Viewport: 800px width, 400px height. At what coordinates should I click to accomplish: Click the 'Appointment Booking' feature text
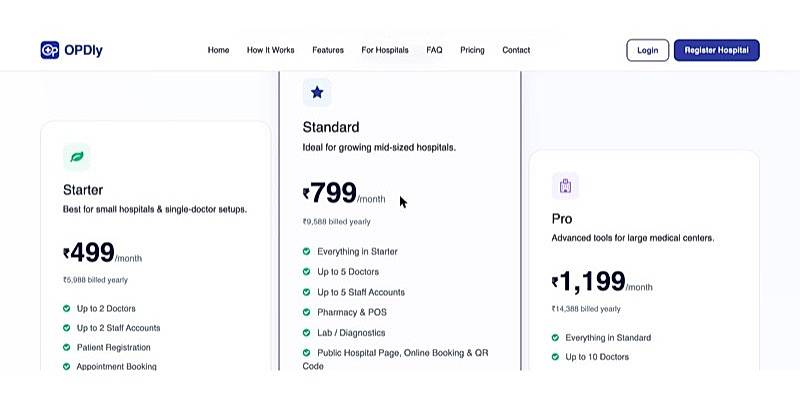116,366
